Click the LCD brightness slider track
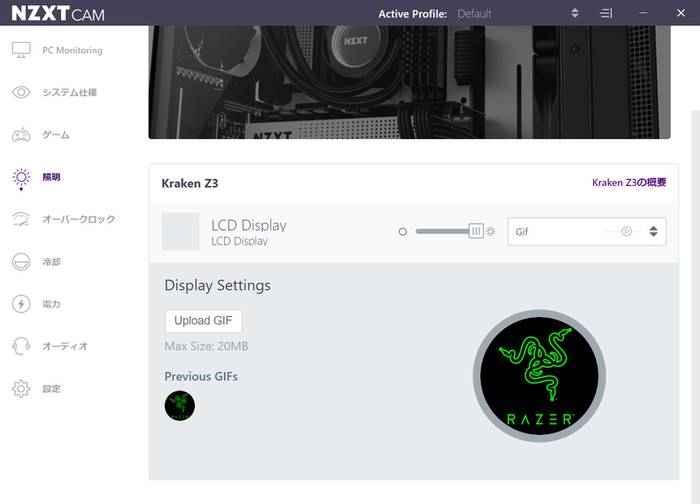The height and width of the screenshot is (504, 700). coord(442,231)
